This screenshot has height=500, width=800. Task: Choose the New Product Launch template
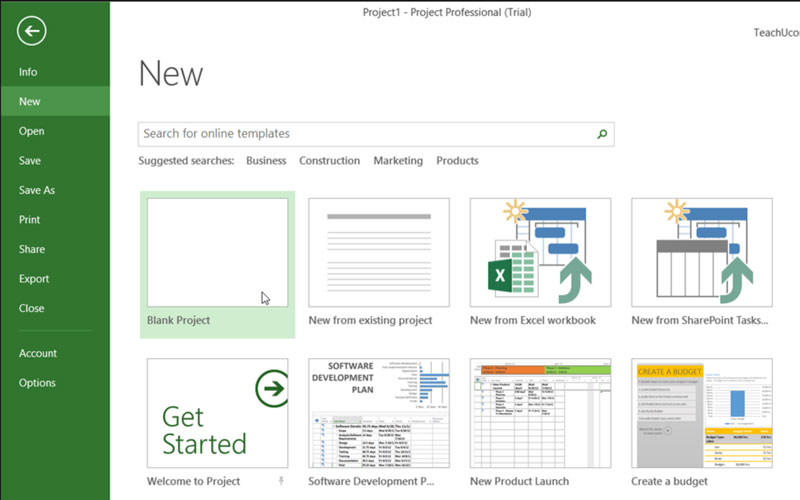click(x=540, y=413)
